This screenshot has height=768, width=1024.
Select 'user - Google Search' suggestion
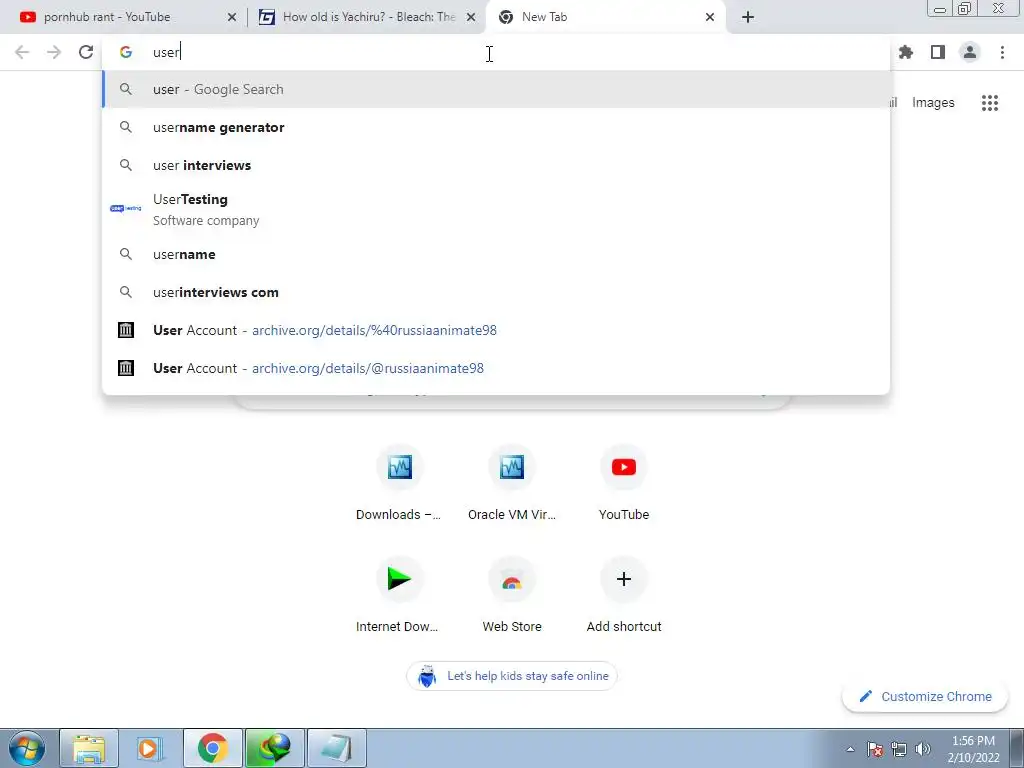[496, 89]
